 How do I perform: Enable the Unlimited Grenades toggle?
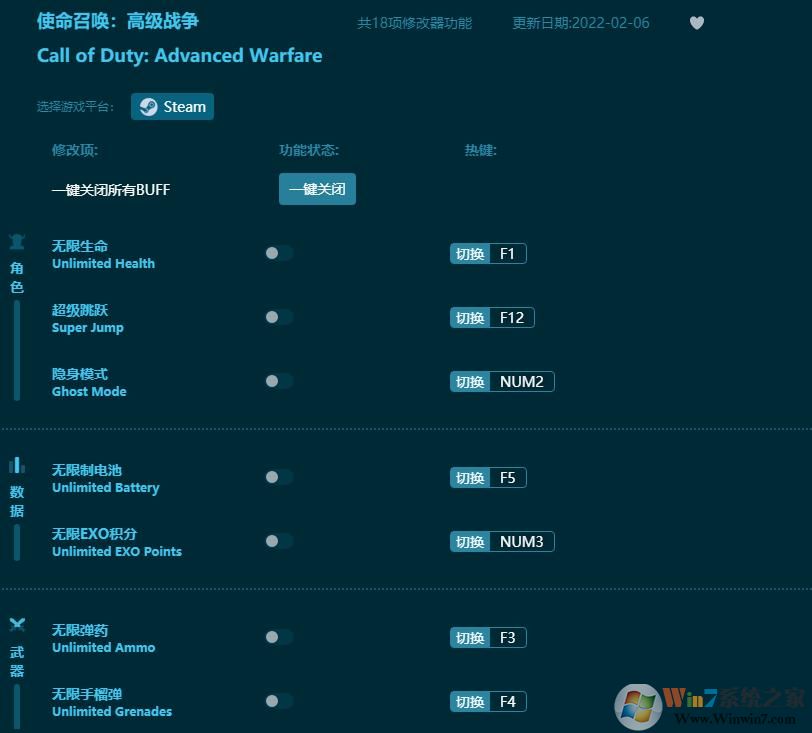point(278,701)
